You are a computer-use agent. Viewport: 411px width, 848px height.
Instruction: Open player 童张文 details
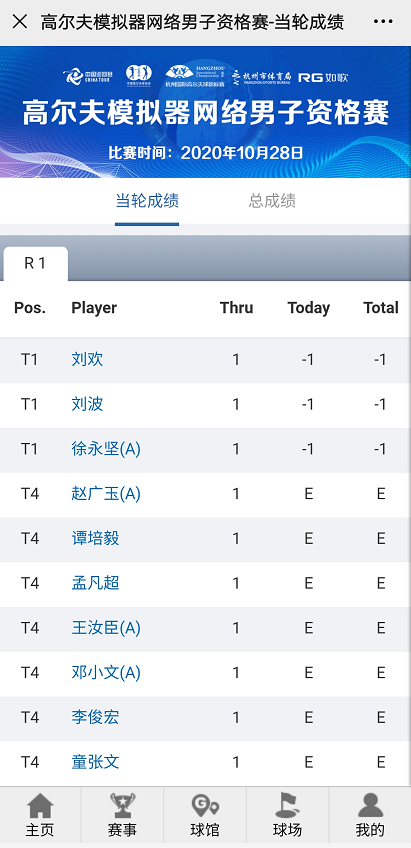click(95, 762)
